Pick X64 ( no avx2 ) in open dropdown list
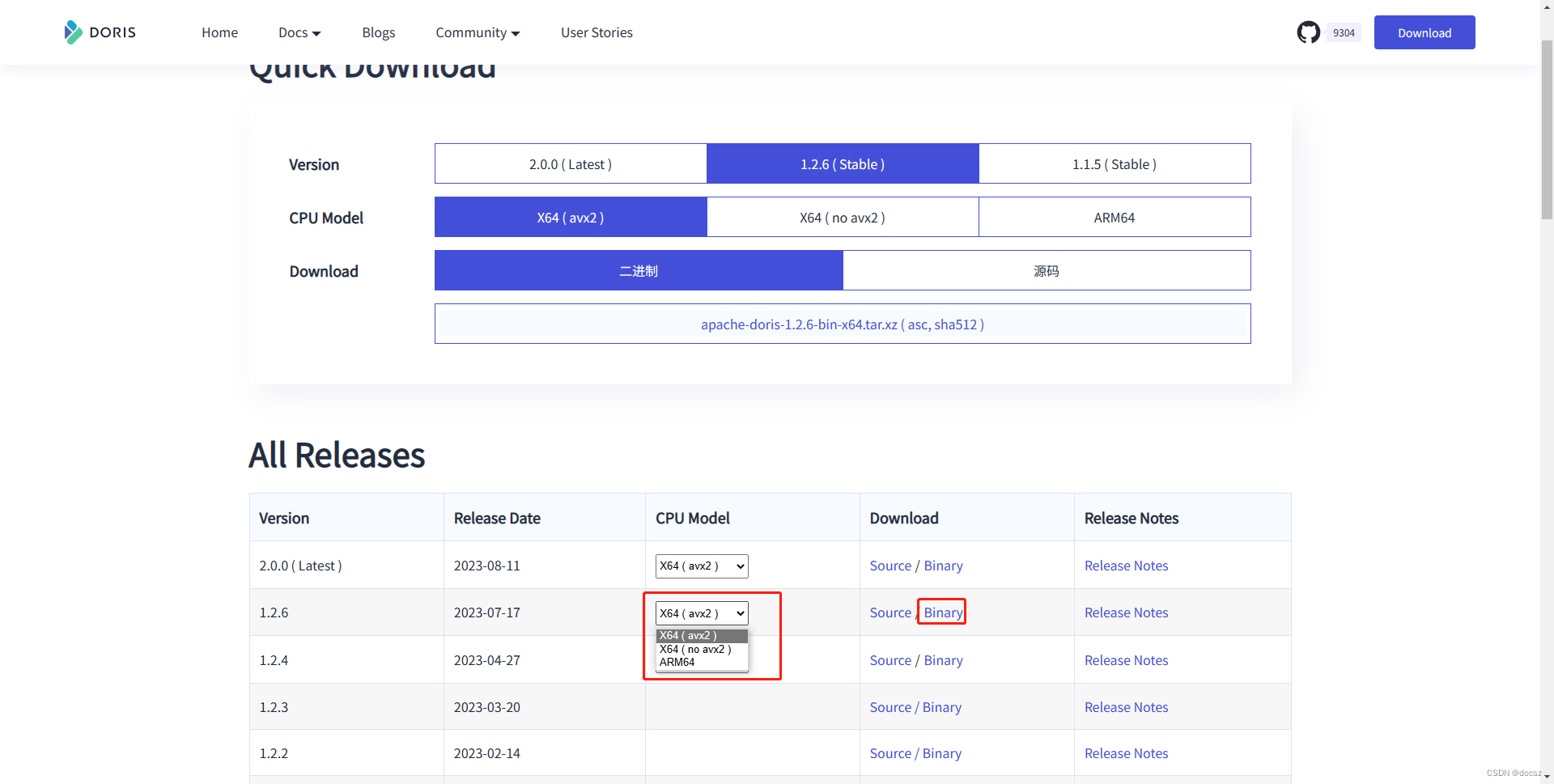Screen dimensions: 1554x784 (702, 649)
